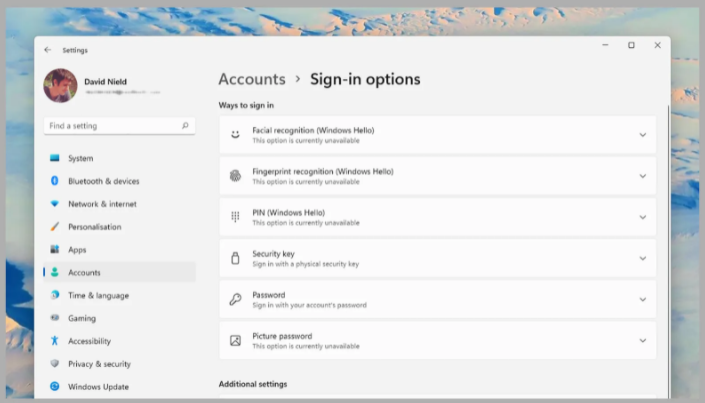Click the Gaming controller icon

[54, 318]
